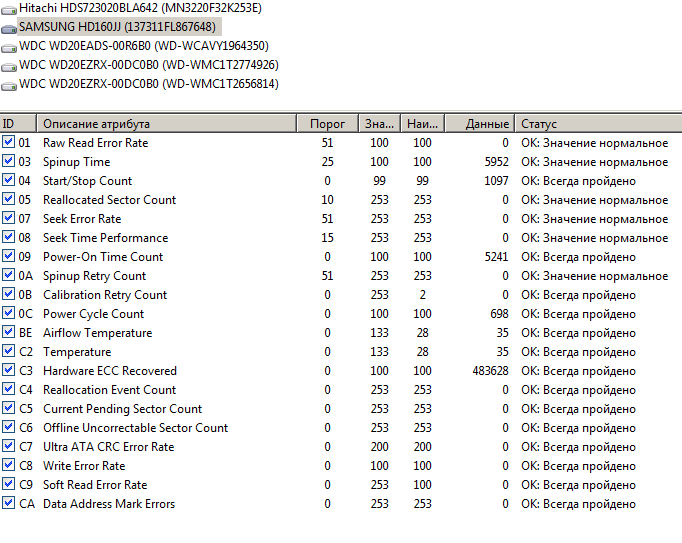Image resolution: width=682 pixels, height=543 pixels.
Task: Toggle checkbox for 07 Seek Error Rate
Action: 8,218
